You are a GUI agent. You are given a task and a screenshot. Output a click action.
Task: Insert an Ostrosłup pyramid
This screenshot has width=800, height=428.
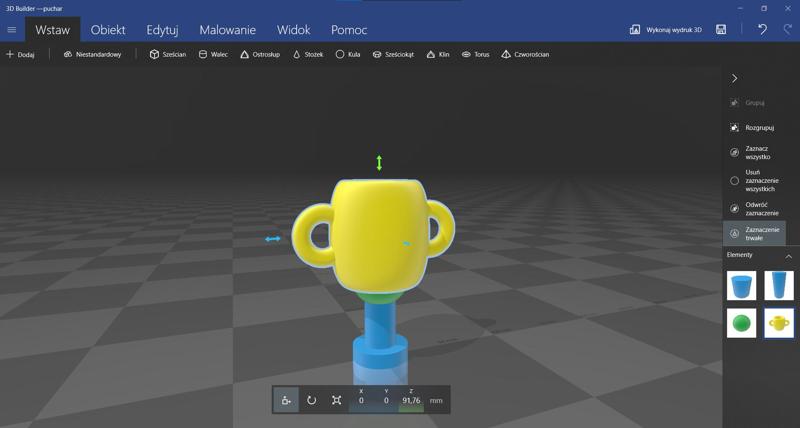click(260, 55)
